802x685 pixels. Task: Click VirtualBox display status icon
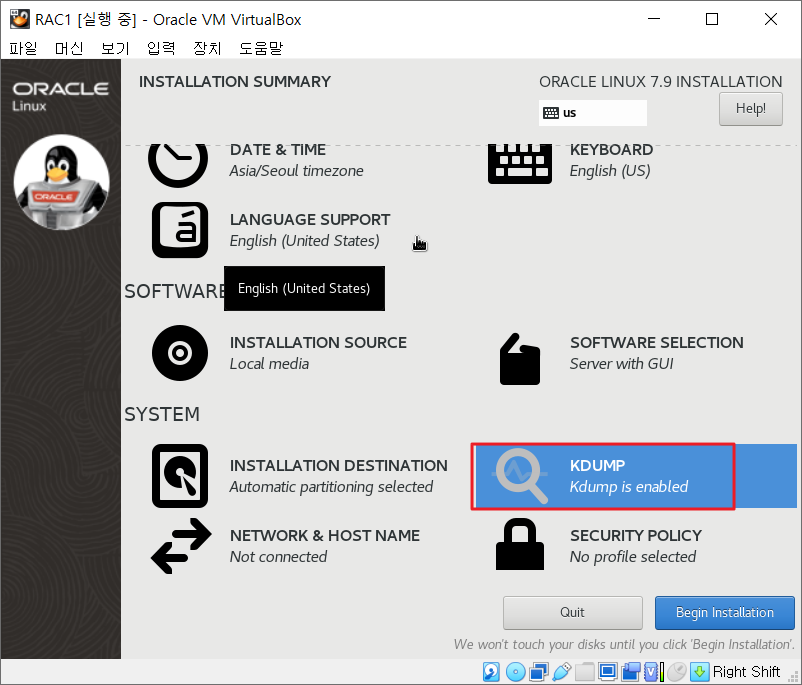(608, 672)
